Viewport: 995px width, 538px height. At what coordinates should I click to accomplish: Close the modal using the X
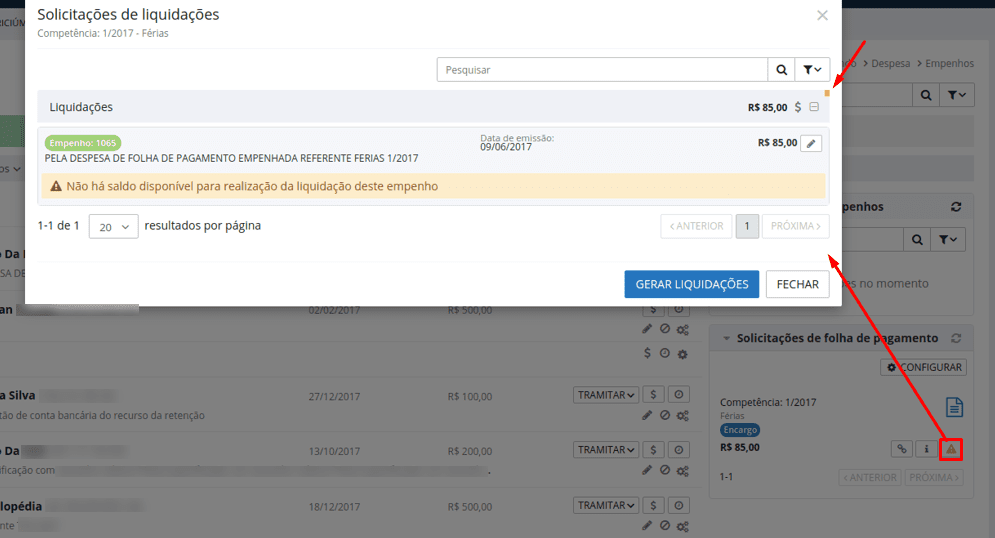822,16
